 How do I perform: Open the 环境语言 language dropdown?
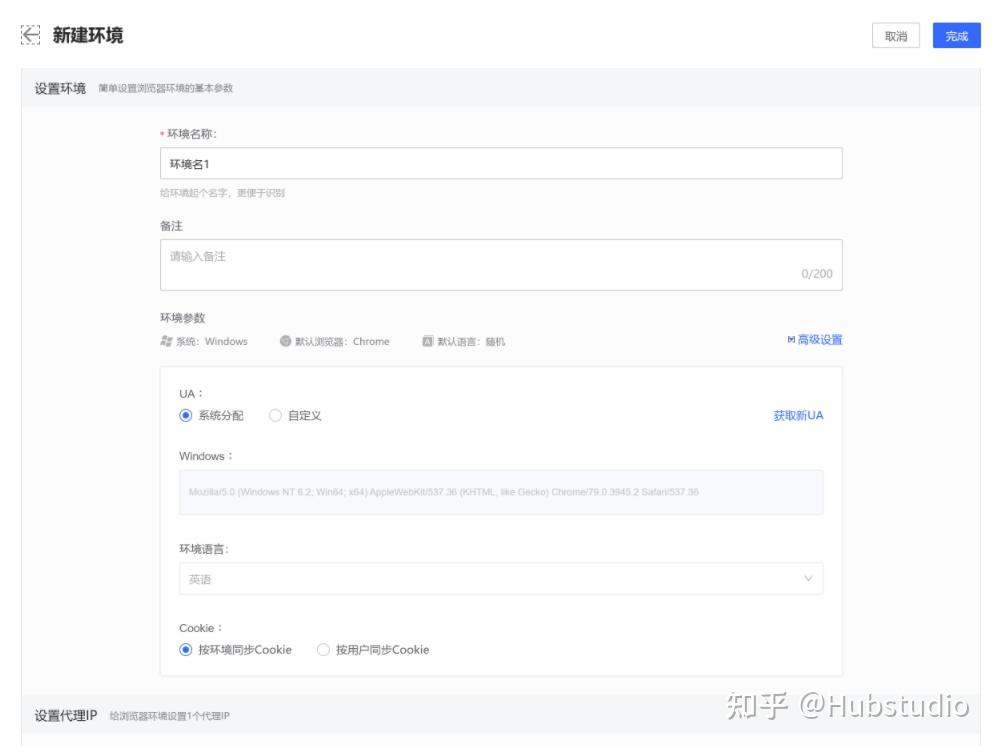(x=501, y=579)
